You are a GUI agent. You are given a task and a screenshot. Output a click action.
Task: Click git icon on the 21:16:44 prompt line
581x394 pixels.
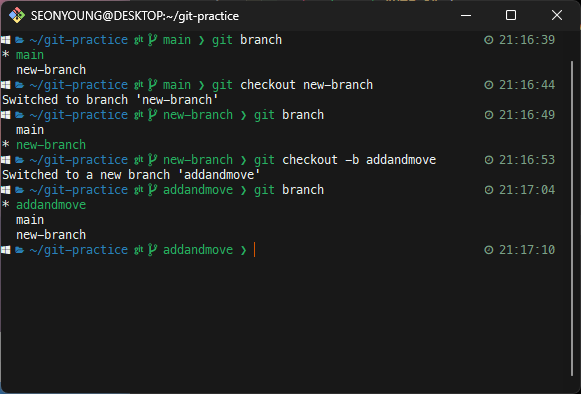139,85
